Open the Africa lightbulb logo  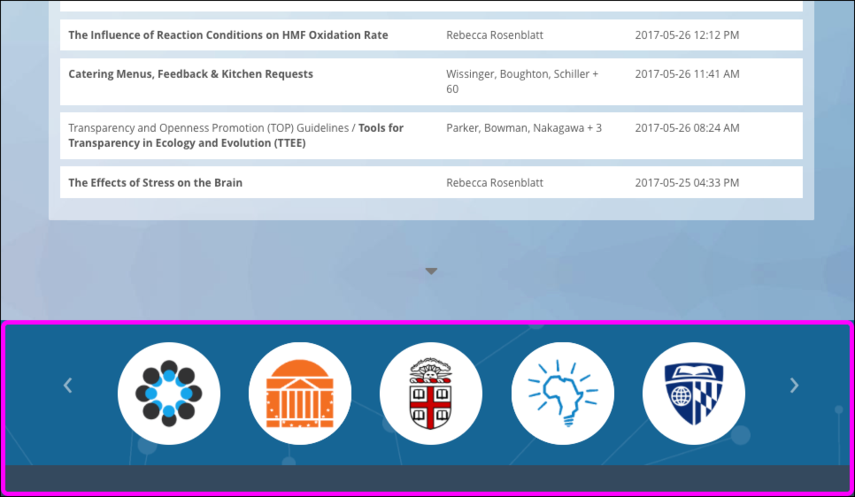562,393
